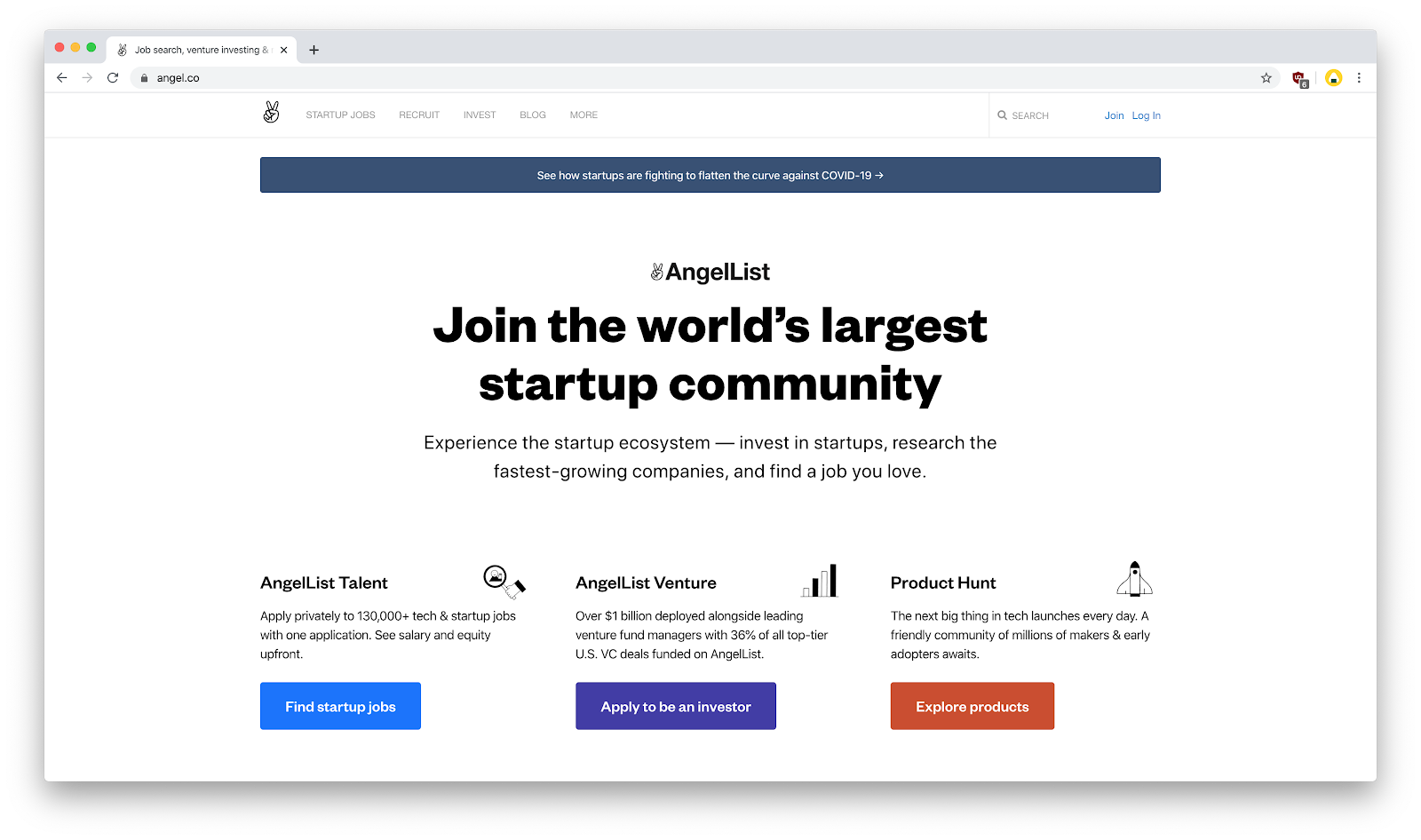Click the Log In link
The height and width of the screenshot is (840, 1421).
point(1146,115)
